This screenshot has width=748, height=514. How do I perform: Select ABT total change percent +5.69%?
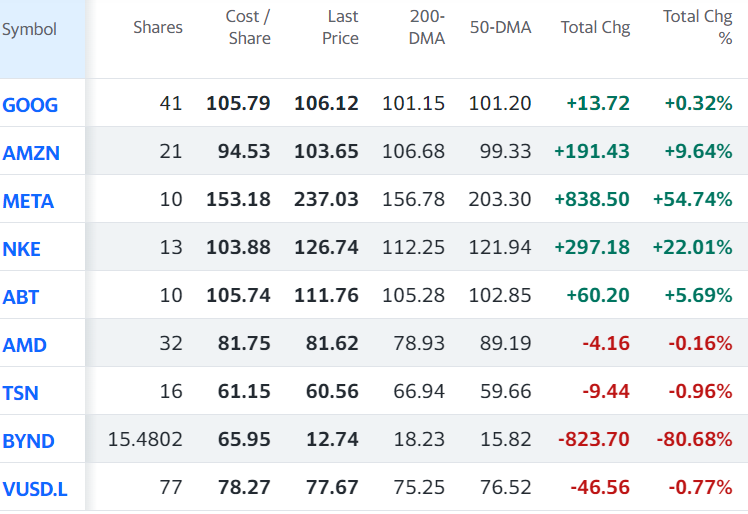[x=698, y=295]
